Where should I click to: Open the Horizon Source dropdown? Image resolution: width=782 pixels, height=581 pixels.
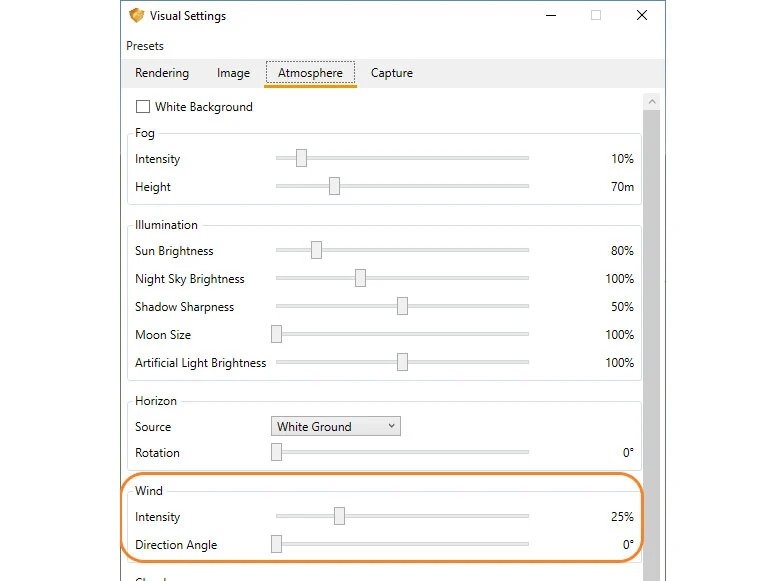pyautogui.click(x=336, y=427)
